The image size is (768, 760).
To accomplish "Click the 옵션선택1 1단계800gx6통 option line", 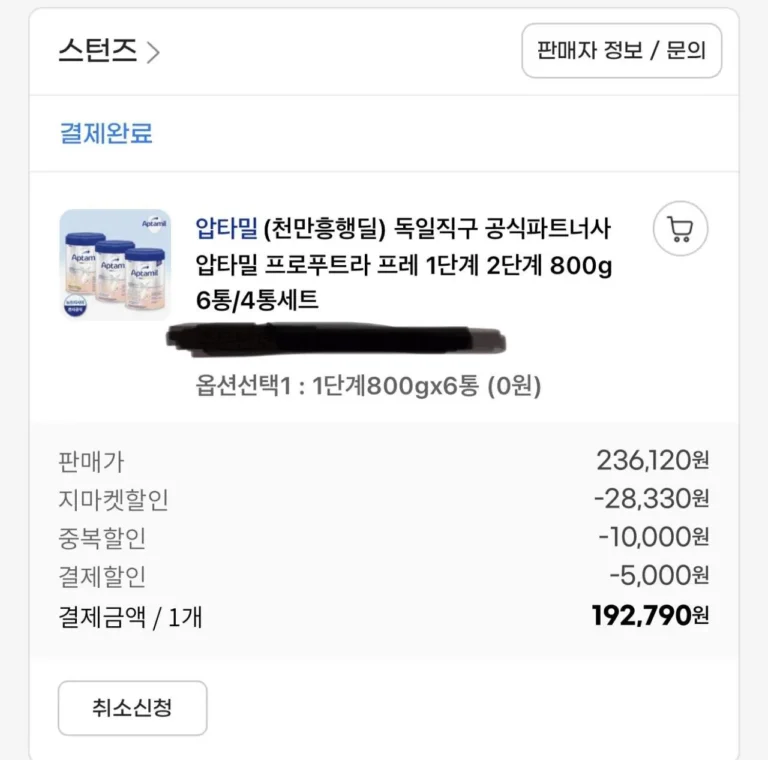I will point(368,386).
